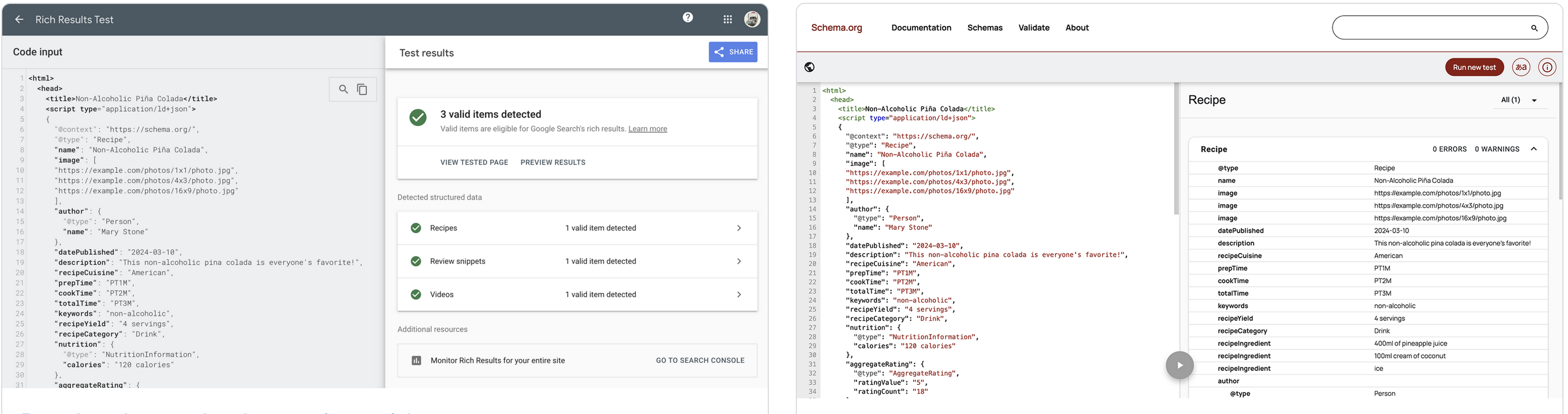Click Run new test button

1474,67
